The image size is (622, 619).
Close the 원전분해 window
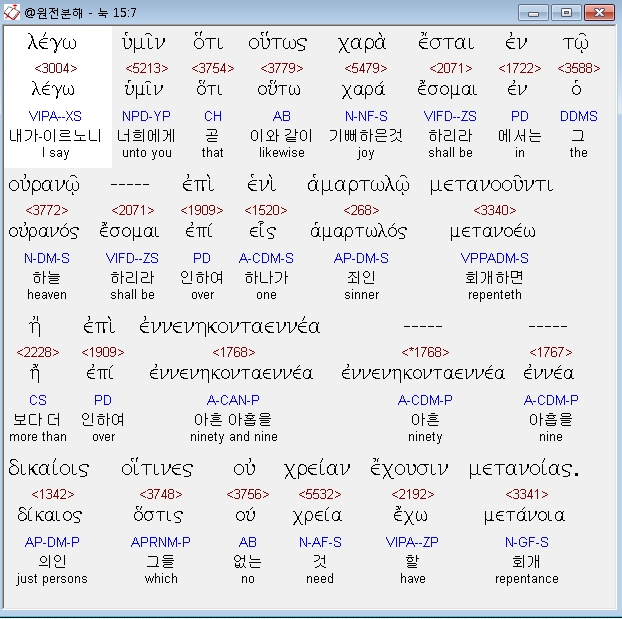[599, 13]
